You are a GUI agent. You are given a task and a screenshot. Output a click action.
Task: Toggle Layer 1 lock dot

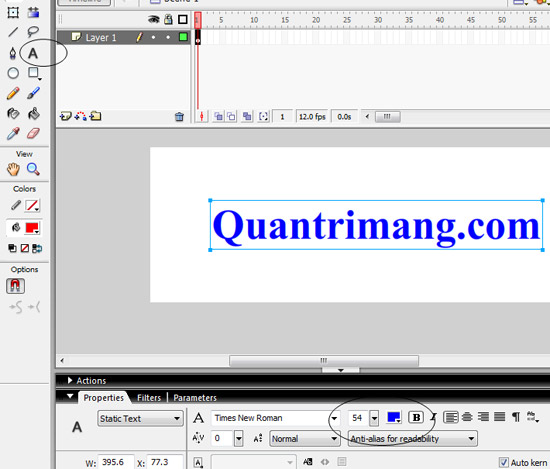click(x=168, y=37)
